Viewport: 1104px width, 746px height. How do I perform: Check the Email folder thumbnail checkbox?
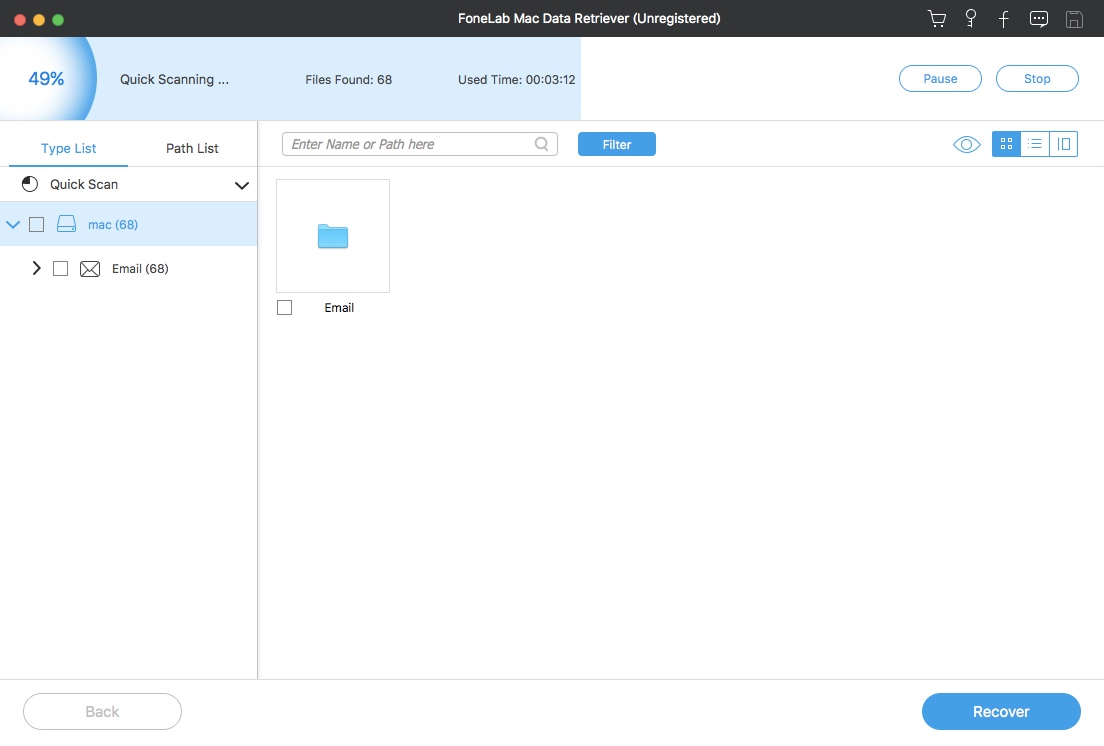click(x=284, y=308)
